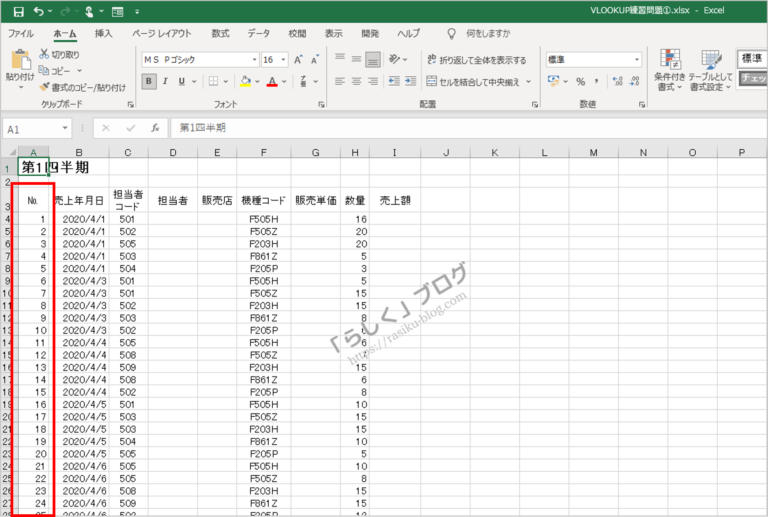Open the font size dropdown showing 16

point(283,60)
